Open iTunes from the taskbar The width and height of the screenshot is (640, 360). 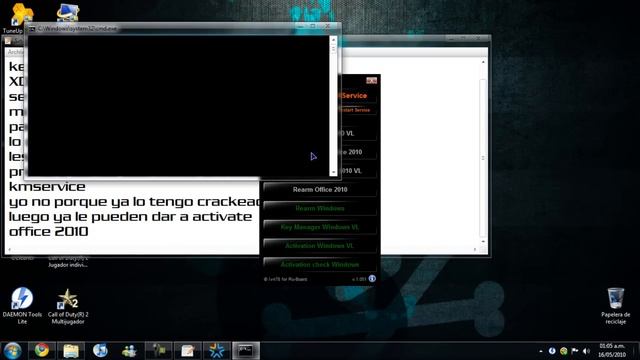pos(100,351)
